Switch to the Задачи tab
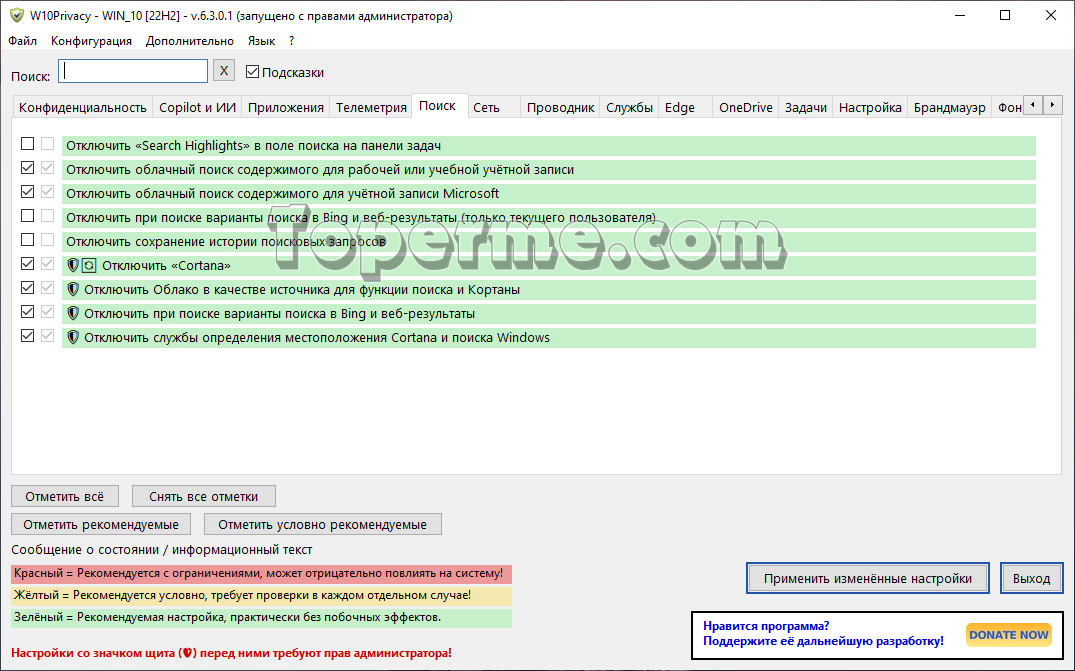This screenshot has height=671, width=1075. 806,108
